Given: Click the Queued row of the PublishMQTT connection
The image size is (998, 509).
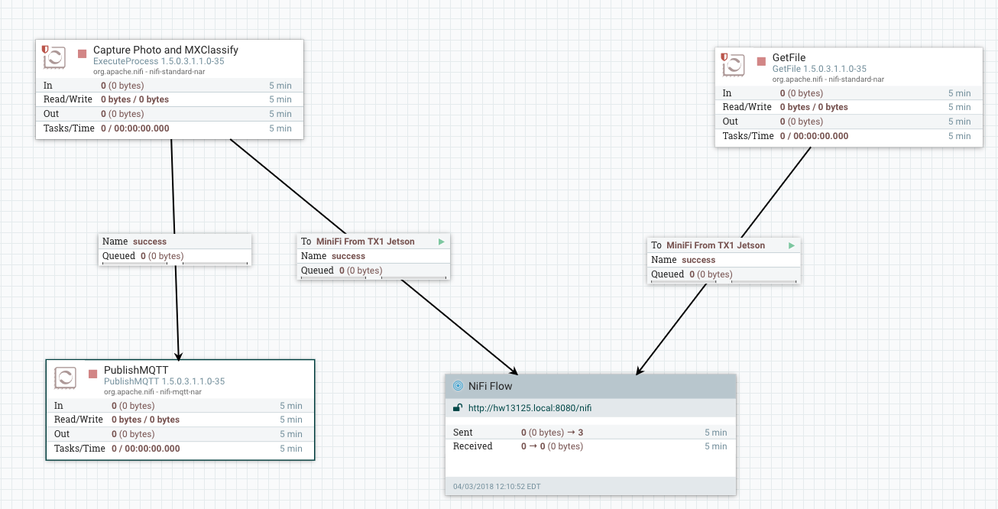Looking at the screenshot, I should tap(175, 256).
